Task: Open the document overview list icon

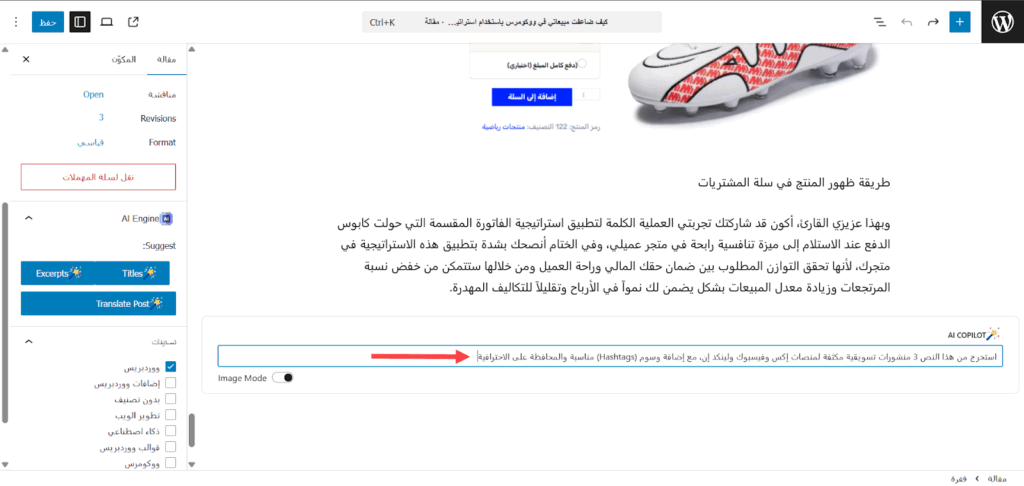Action: (x=880, y=21)
